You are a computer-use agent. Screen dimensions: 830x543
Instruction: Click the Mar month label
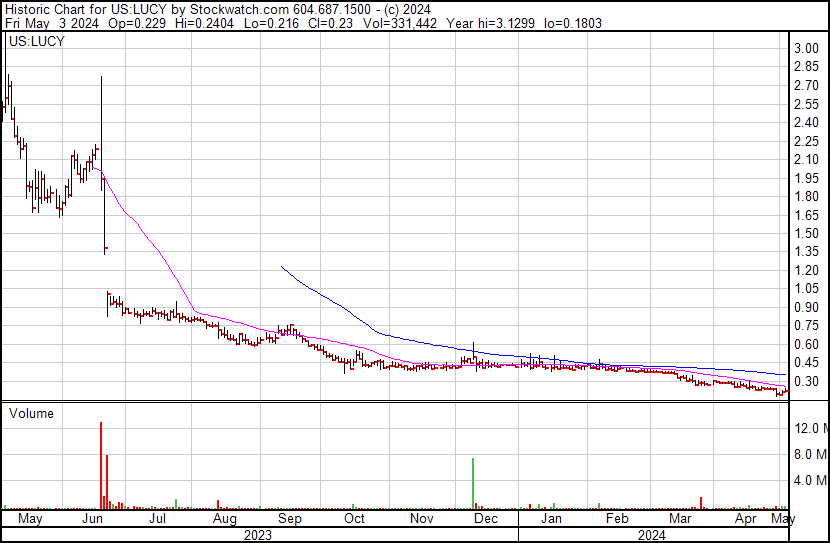(x=680, y=518)
